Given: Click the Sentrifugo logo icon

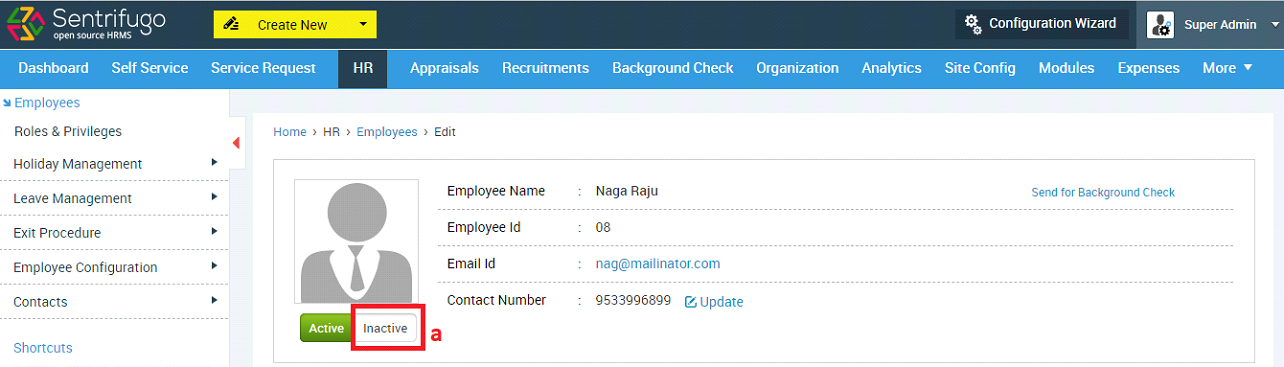Looking at the screenshot, I should point(25,24).
